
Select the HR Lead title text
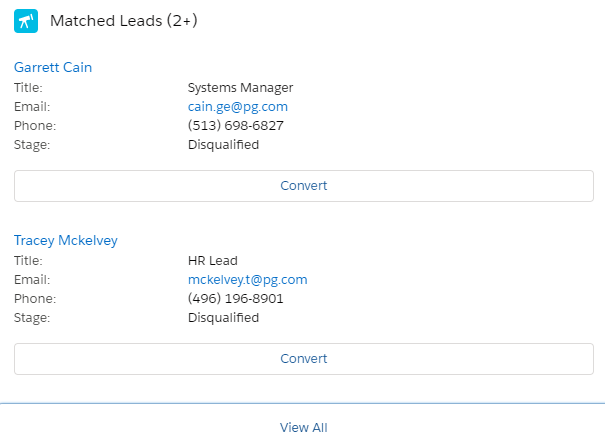[212, 260]
